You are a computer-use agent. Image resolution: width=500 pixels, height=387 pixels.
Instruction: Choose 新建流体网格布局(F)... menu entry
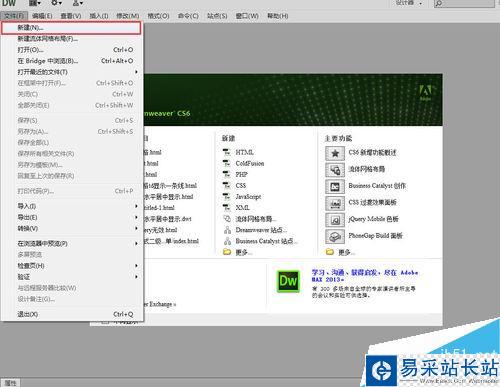(x=72, y=39)
